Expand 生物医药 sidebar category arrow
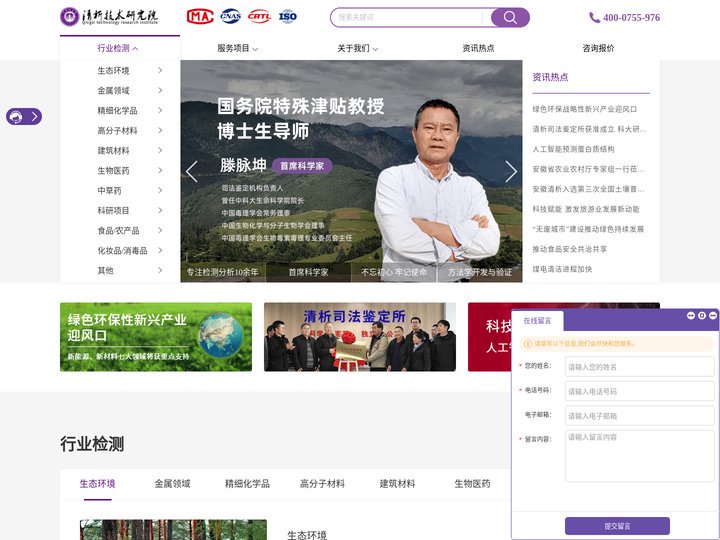Viewport: 720px width, 540px height. coord(160,170)
